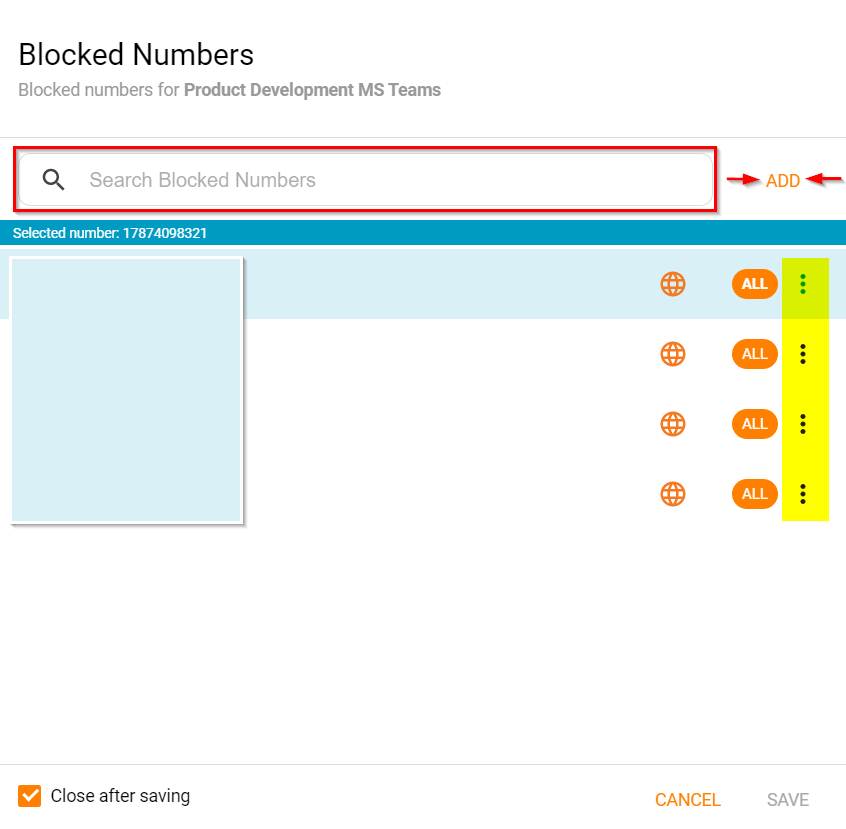The width and height of the screenshot is (846, 829).
Task: Uncheck the Close after saving checkbox
Action: pyautogui.click(x=30, y=796)
